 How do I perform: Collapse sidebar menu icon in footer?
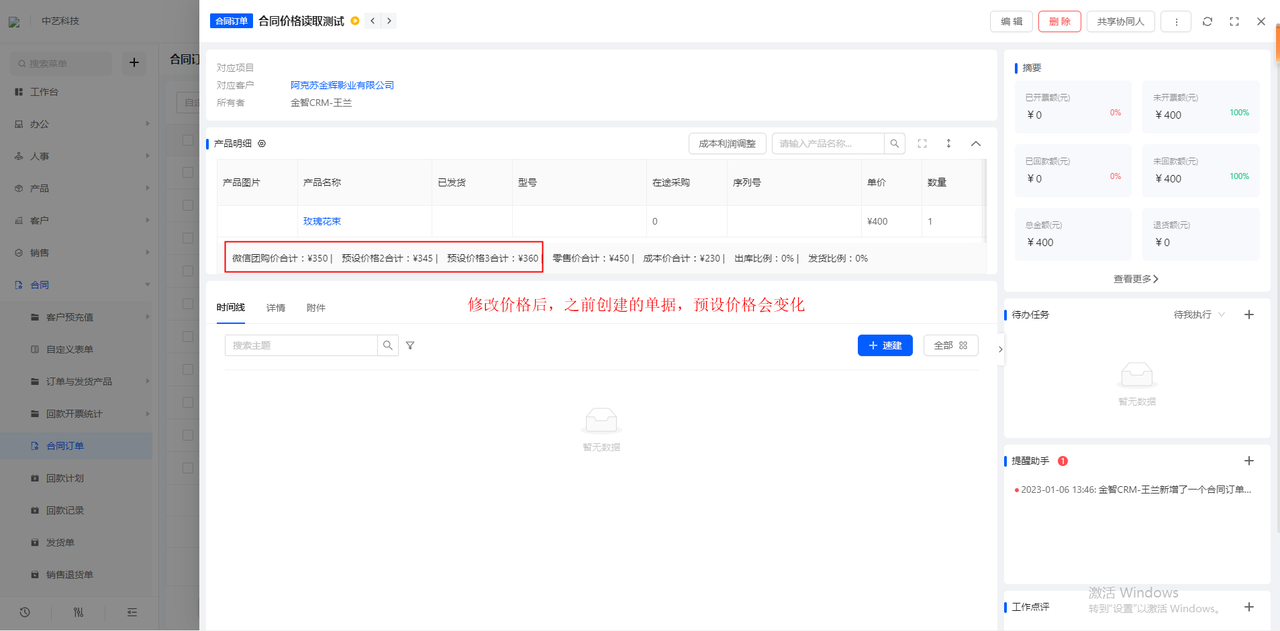click(132, 612)
